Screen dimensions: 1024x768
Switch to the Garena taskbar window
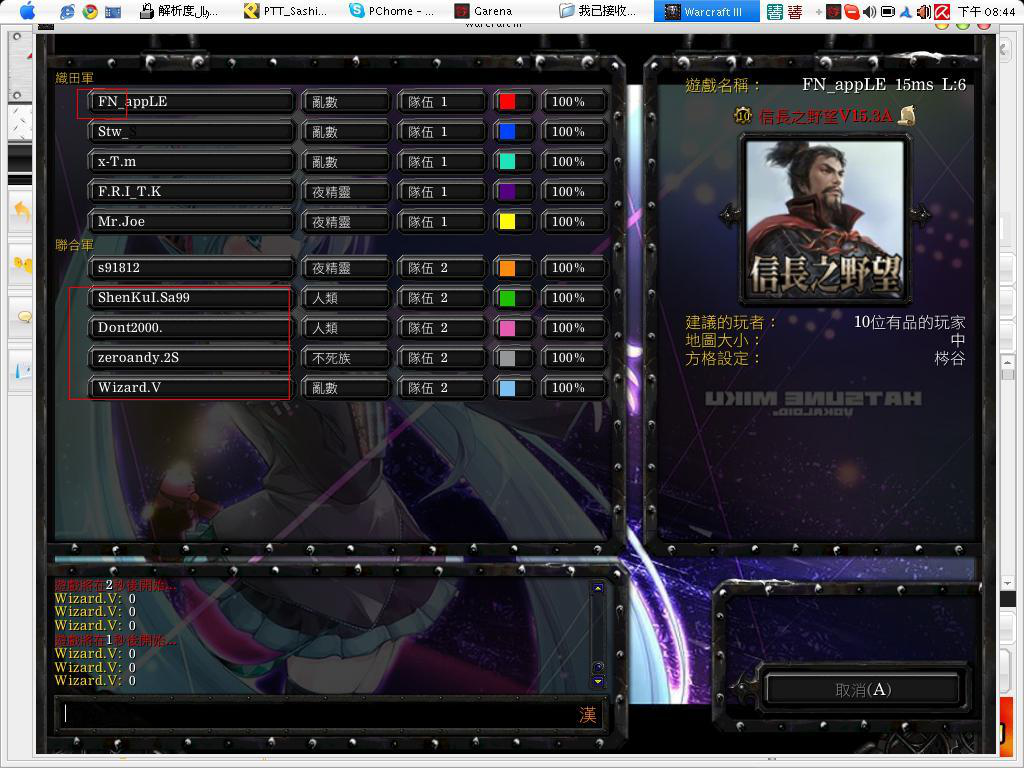click(x=484, y=11)
